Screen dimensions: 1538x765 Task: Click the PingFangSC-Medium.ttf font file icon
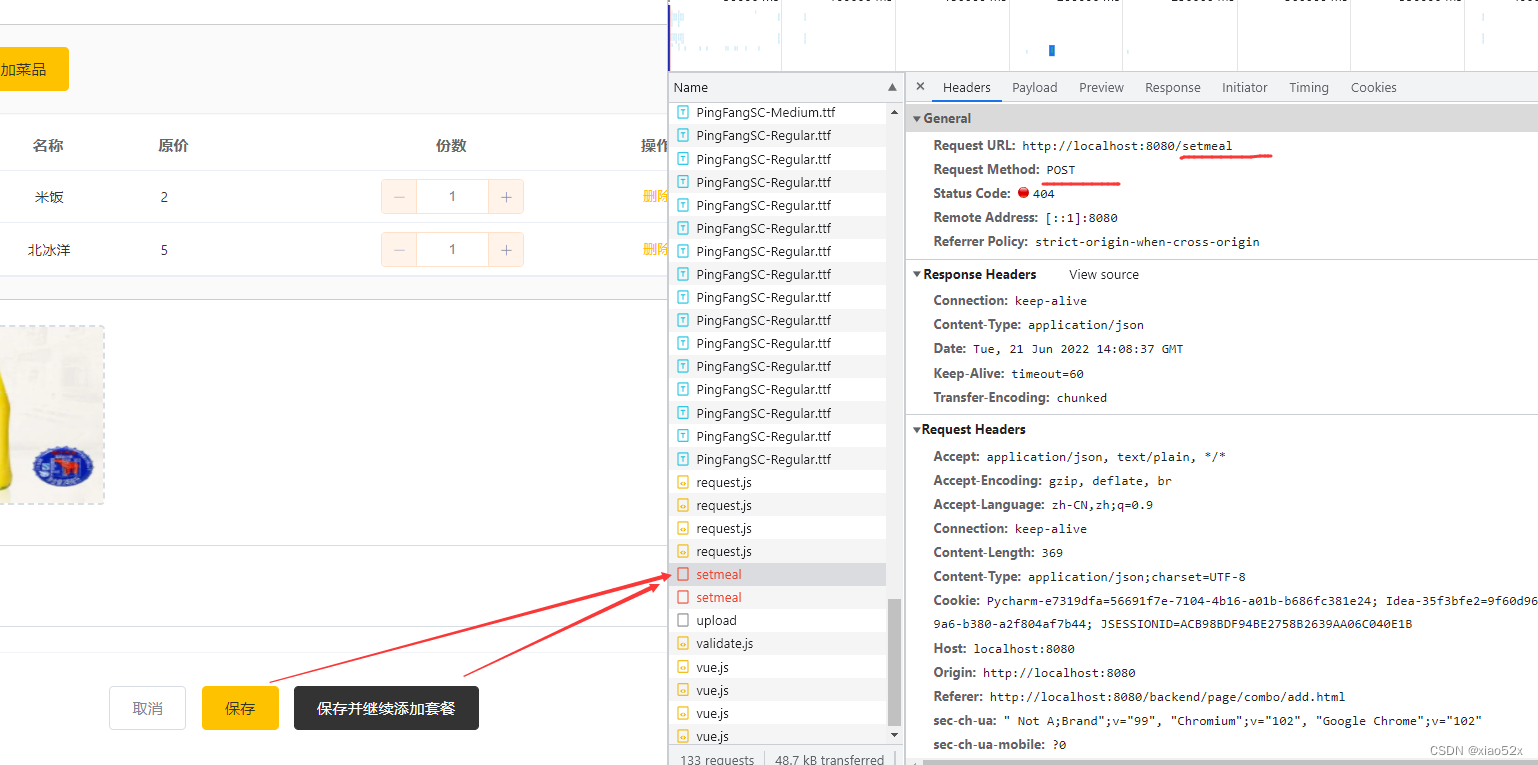683,112
